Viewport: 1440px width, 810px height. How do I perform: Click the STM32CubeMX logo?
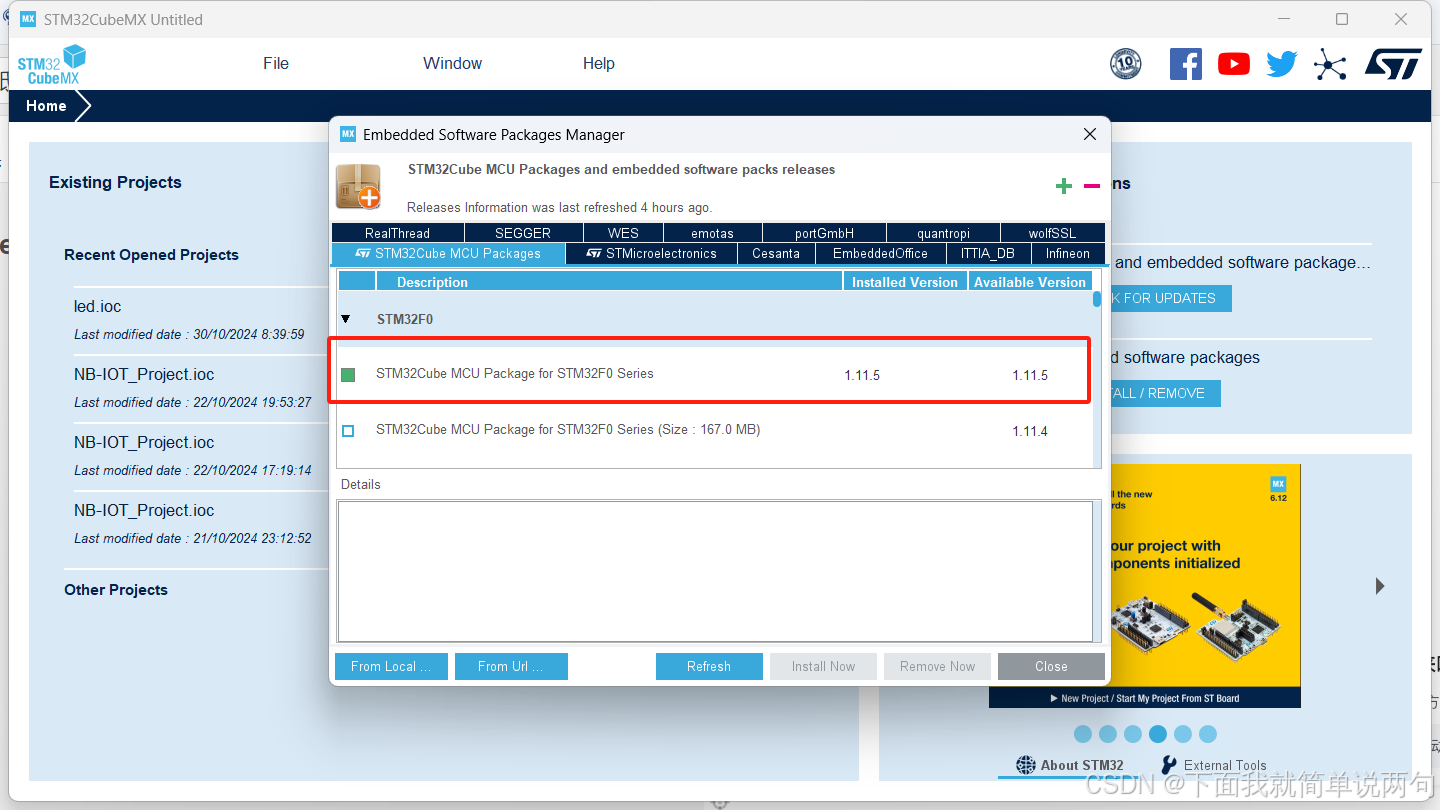click(x=51, y=65)
